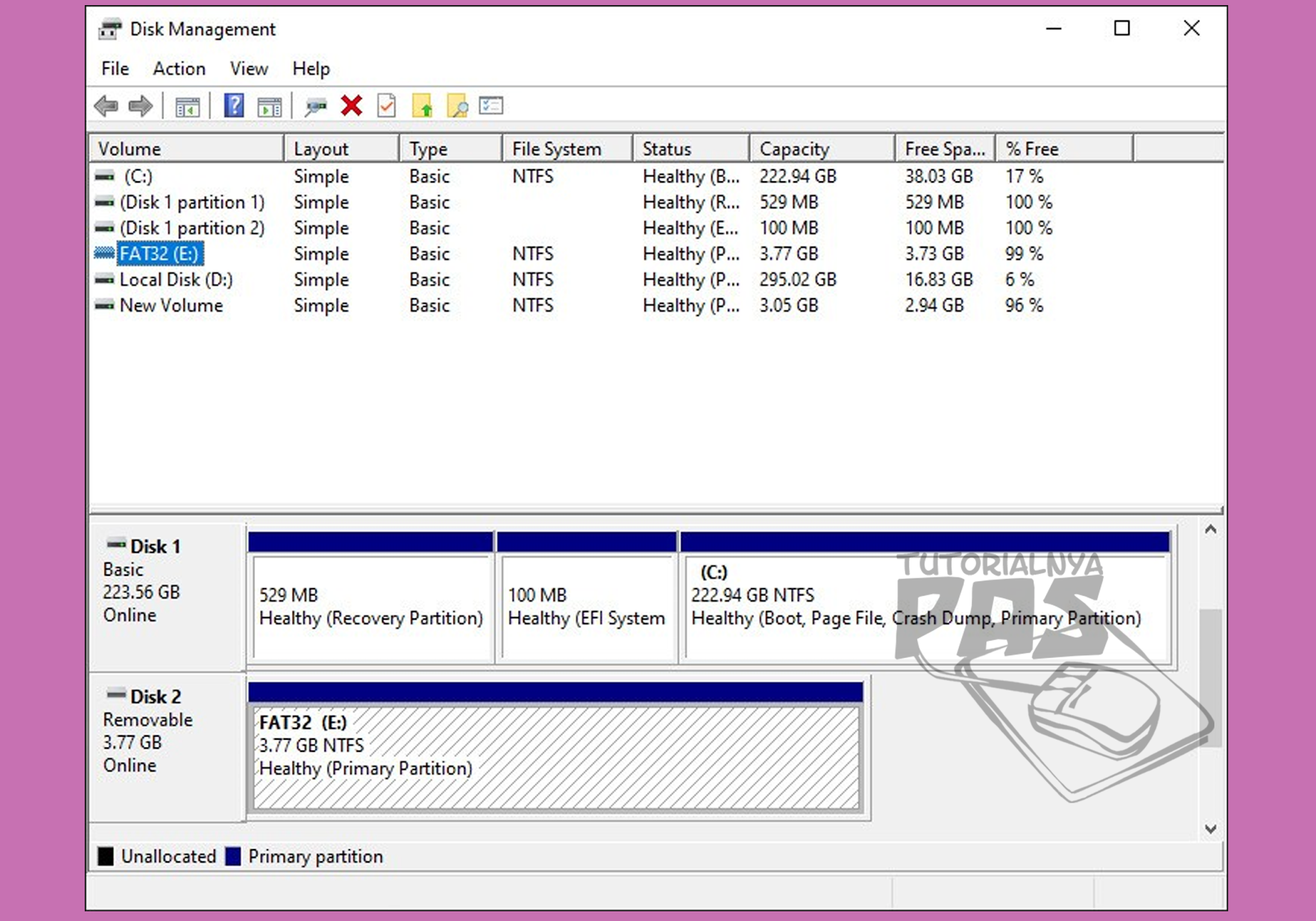Click the red Delete Volume icon

coord(351,106)
